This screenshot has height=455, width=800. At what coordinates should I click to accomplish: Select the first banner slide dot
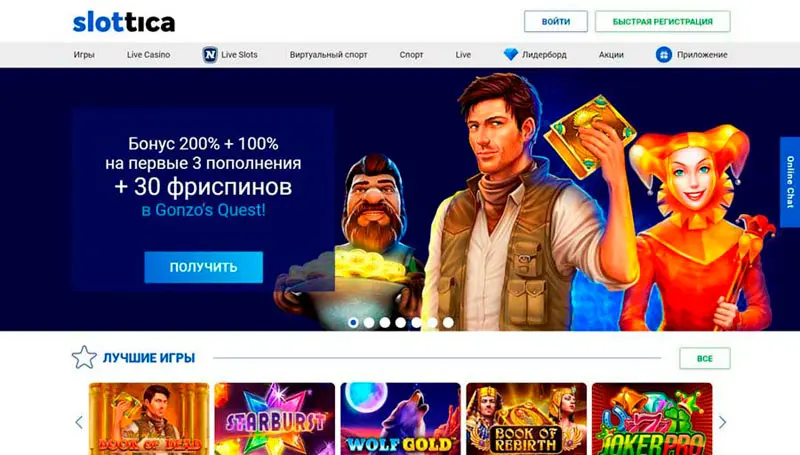coord(353,322)
